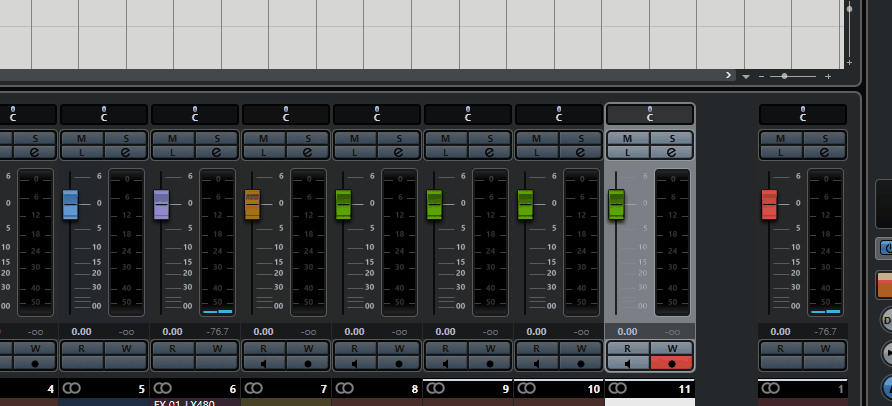Mute channel 5 with the M button

coord(81,138)
